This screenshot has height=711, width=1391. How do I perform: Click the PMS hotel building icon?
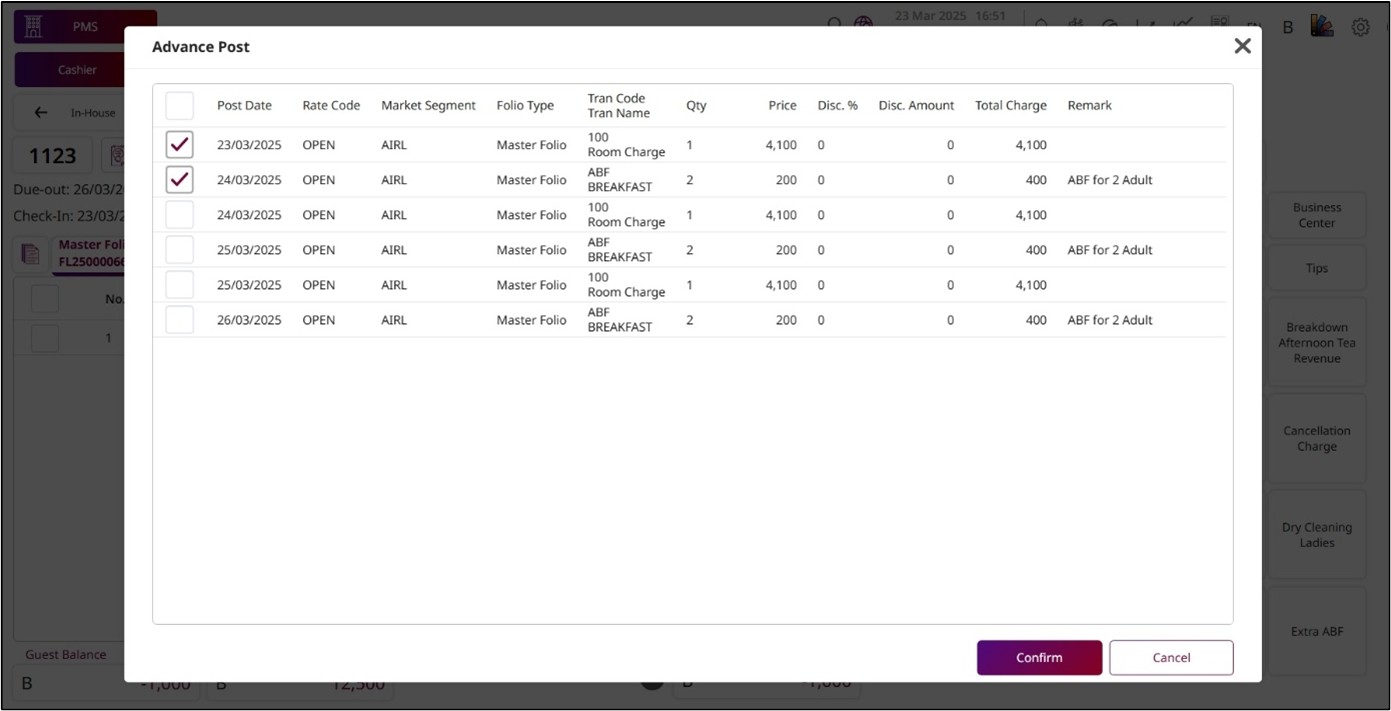[x=34, y=27]
